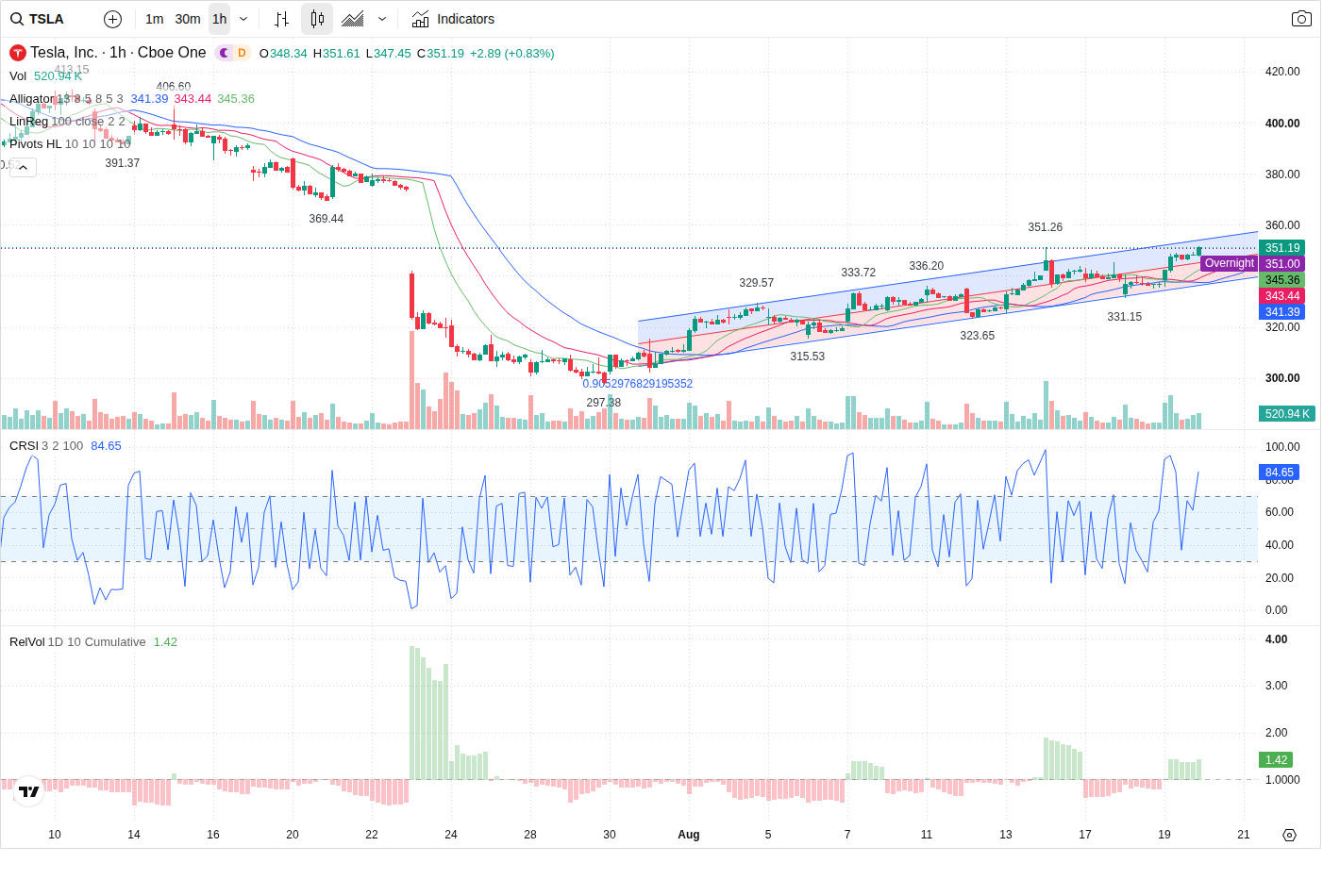The height and width of the screenshot is (896, 1340).
Task: Expand the chart style dropdown
Action: pos(382,19)
